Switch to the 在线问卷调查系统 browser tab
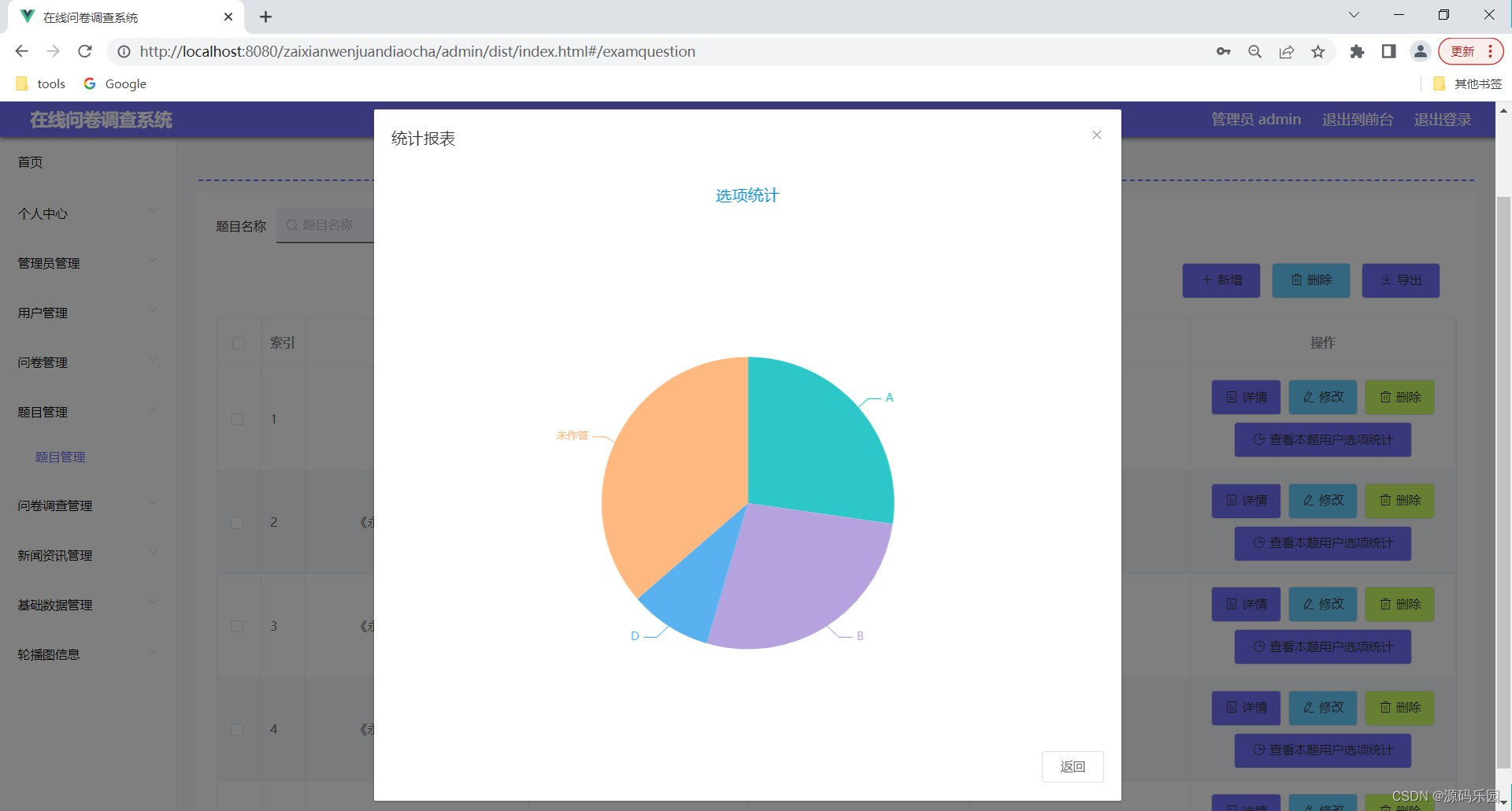The height and width of the screenshot is (811, 1512). 89,17
